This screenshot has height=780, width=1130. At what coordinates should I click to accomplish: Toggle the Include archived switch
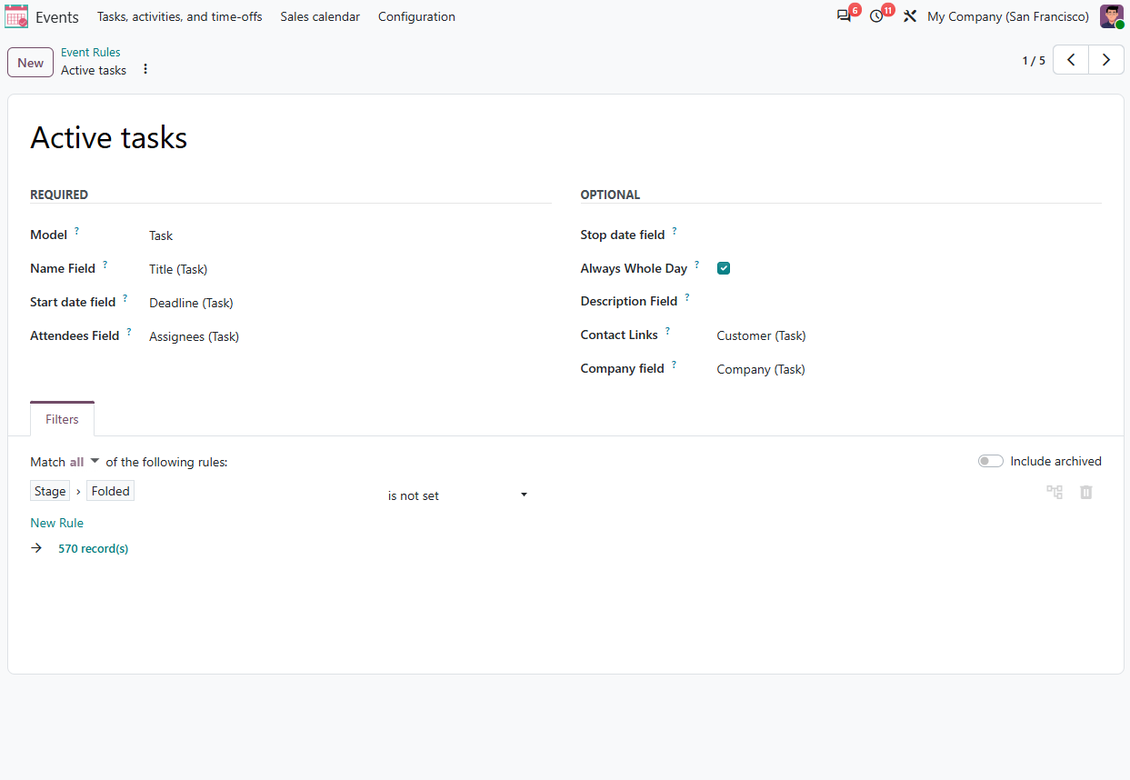990,461
